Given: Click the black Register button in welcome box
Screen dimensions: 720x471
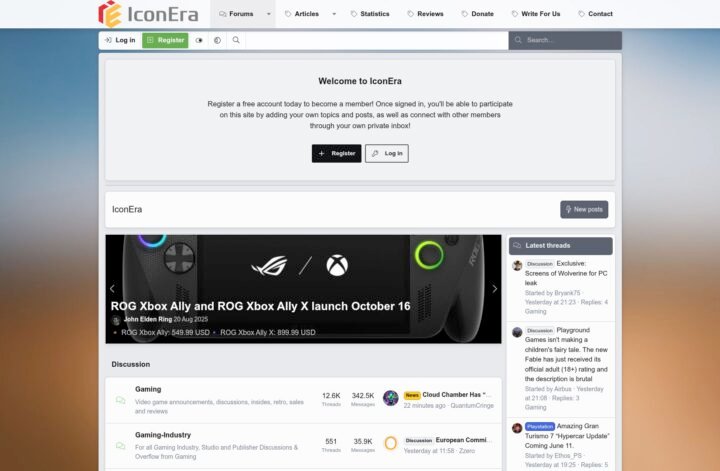Looking at the screenshot, I should click(337, 153).
